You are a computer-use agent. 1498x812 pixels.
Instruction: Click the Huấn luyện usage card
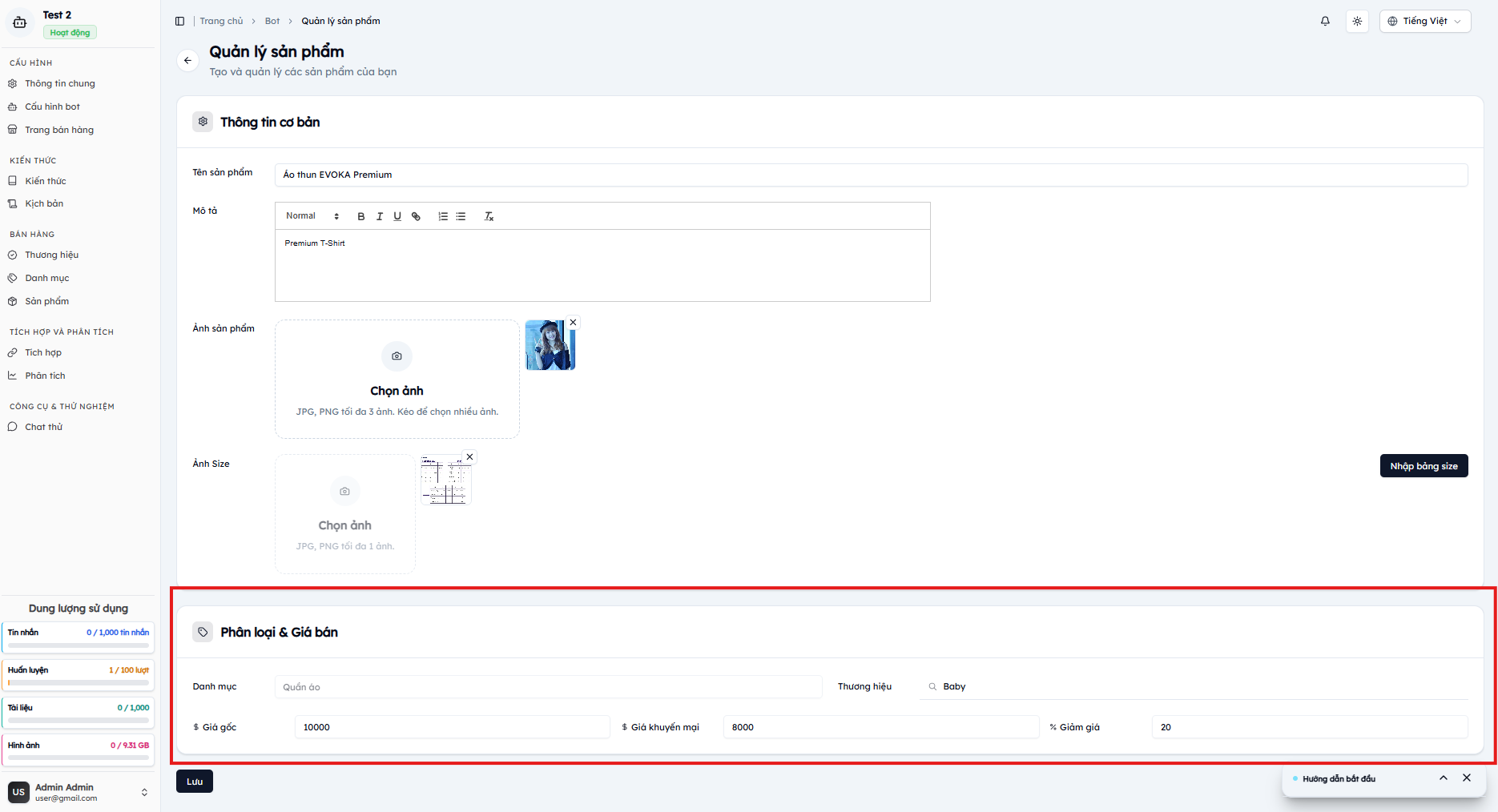[x=79, y=676]
